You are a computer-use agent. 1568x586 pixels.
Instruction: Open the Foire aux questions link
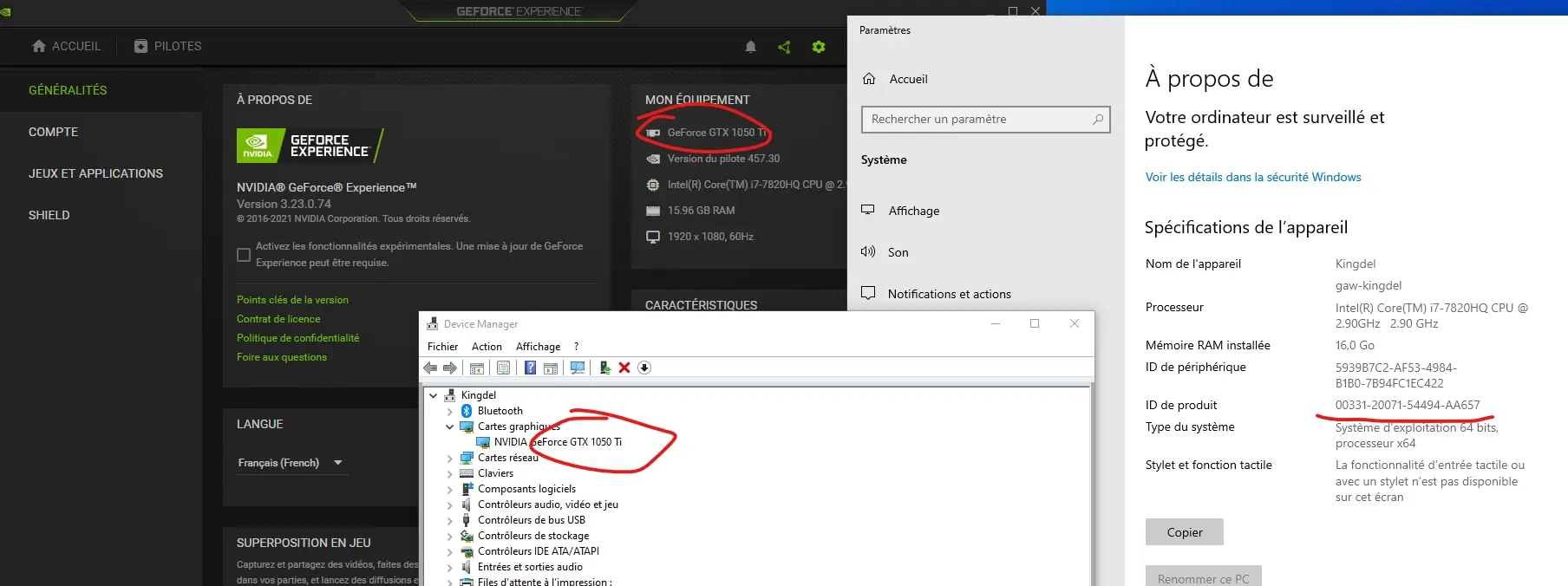[282, 357]
